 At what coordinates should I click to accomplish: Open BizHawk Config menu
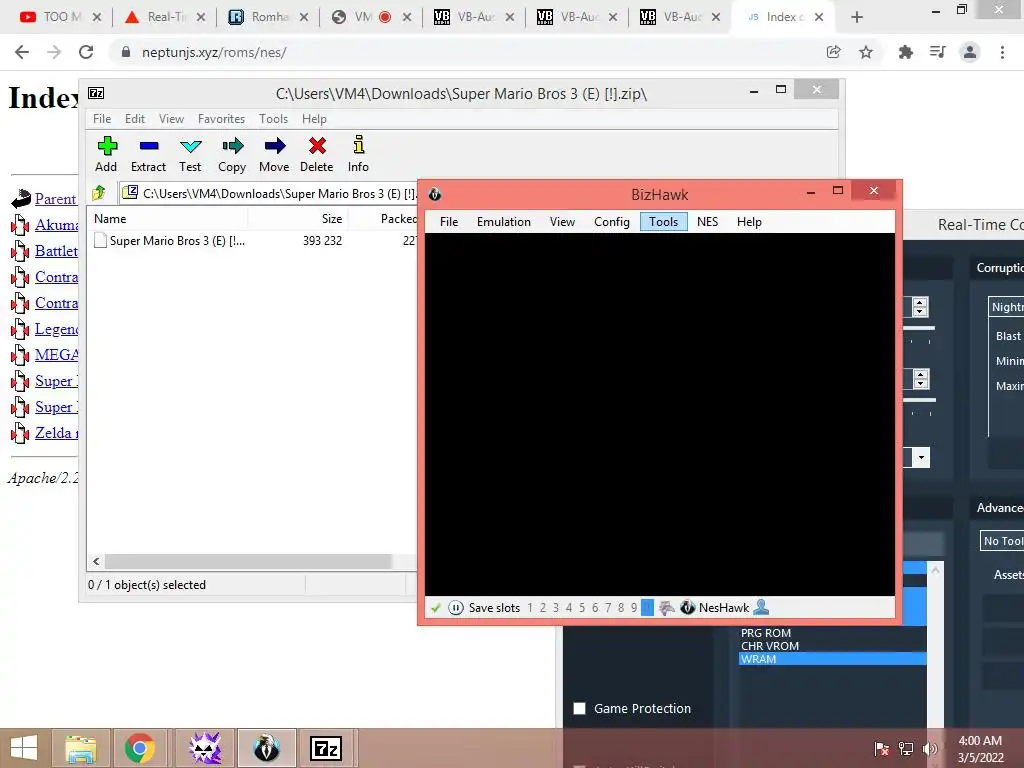612,222
